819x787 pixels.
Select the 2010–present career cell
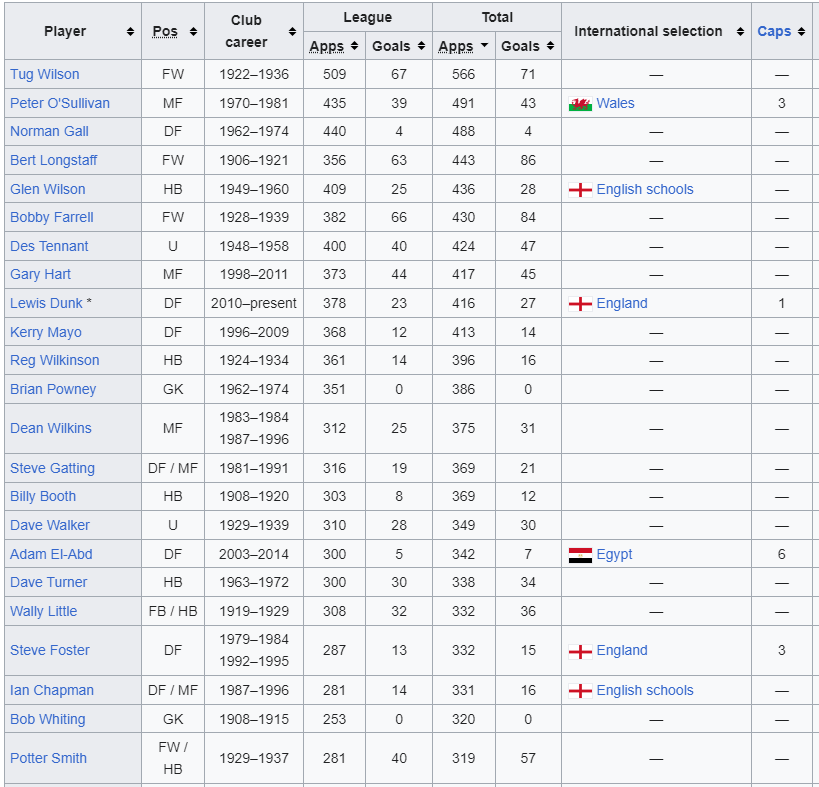[254, 303]
